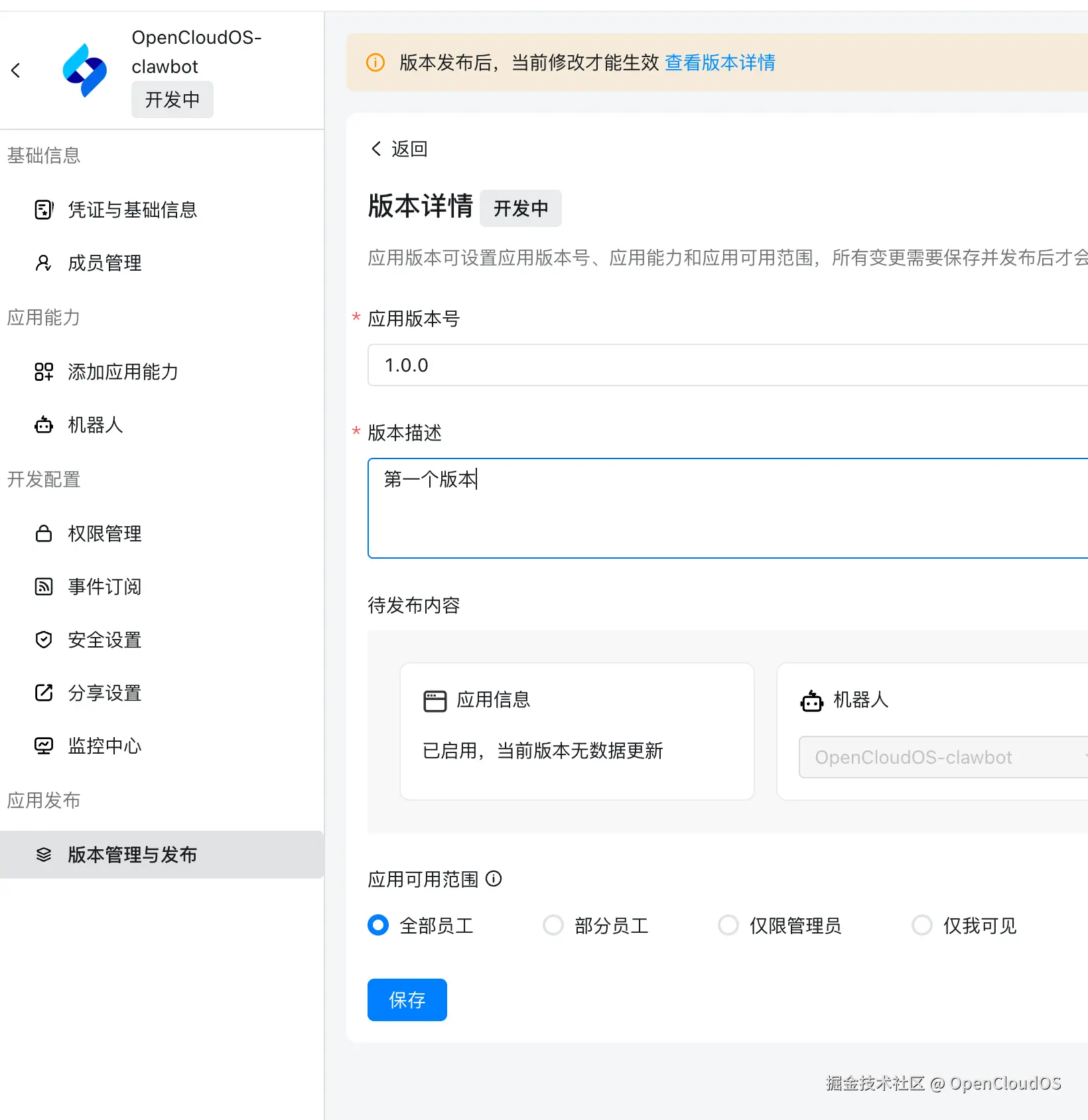Click the credentials and basic info icon
The height and width of the screenshot is (1120, 1088).
click(44, 210)
